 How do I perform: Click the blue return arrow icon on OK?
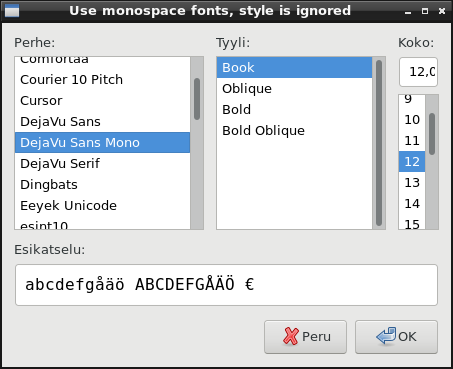[386, 336]
